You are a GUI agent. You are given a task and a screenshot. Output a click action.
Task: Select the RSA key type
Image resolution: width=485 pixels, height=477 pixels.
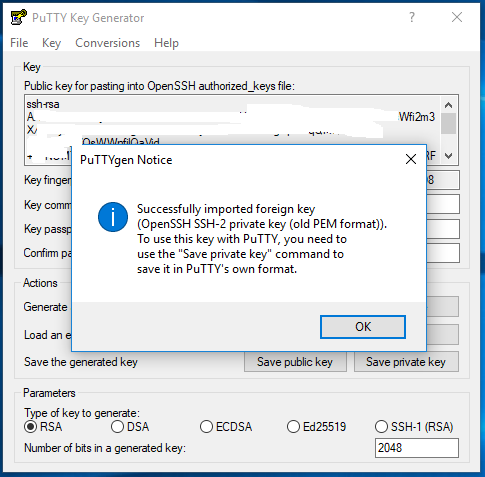tap(43, 427)
